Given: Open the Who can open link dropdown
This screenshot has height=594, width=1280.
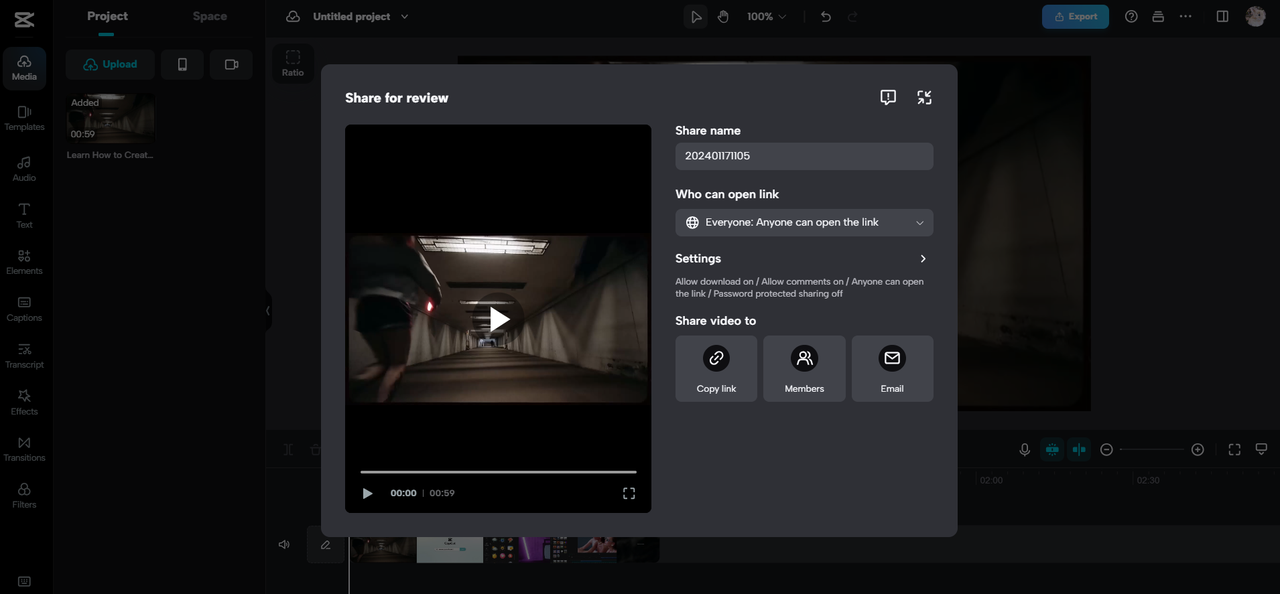Looking at the screenshot, I should (x=804, y=222).
